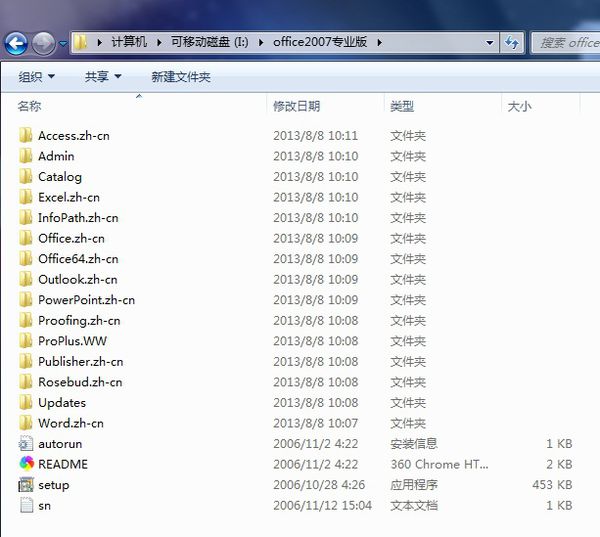This screenshot has width=600, height=537.
Task: Go back with the blue Back arrow
Action: point(16,43)
